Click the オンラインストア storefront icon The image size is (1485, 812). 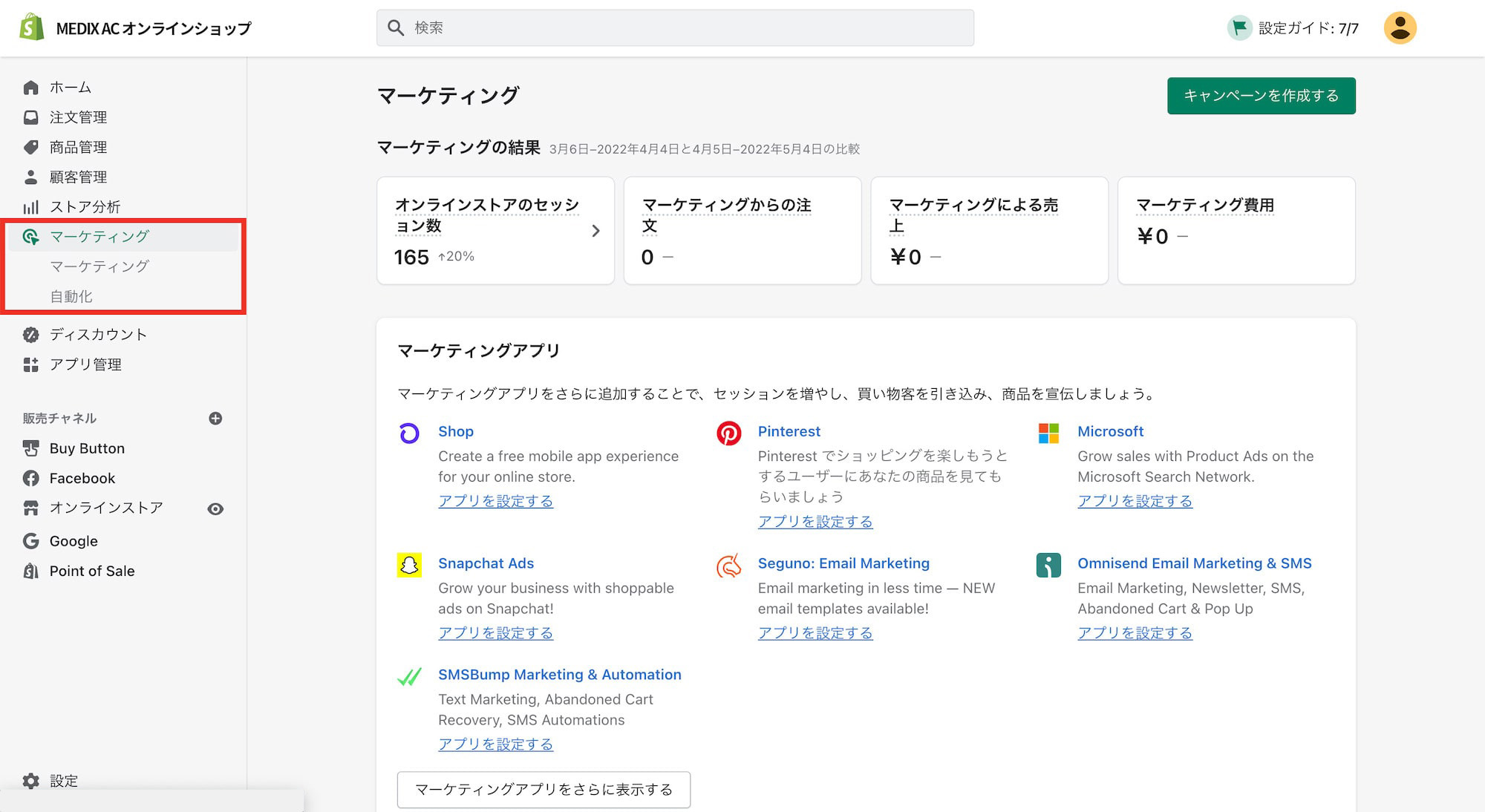(x=30, y=508)
